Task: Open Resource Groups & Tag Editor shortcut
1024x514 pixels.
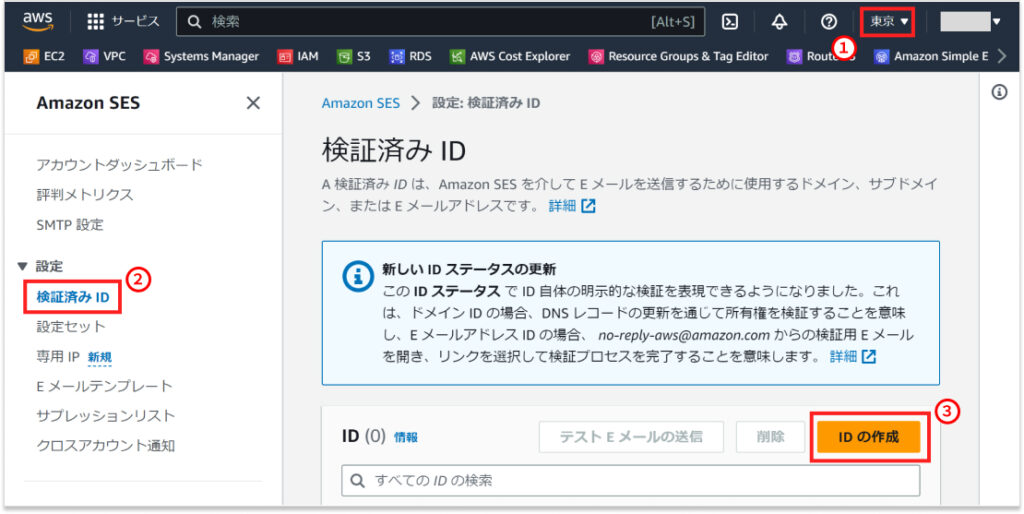Action: (679, 56)
